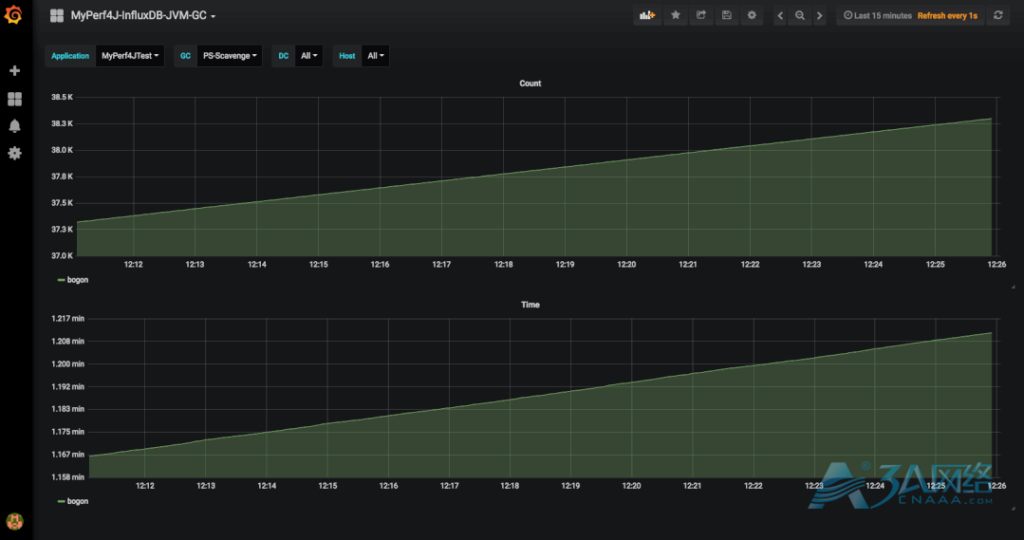
Task: Click the 1.217 min axis label
Action: 68,318
